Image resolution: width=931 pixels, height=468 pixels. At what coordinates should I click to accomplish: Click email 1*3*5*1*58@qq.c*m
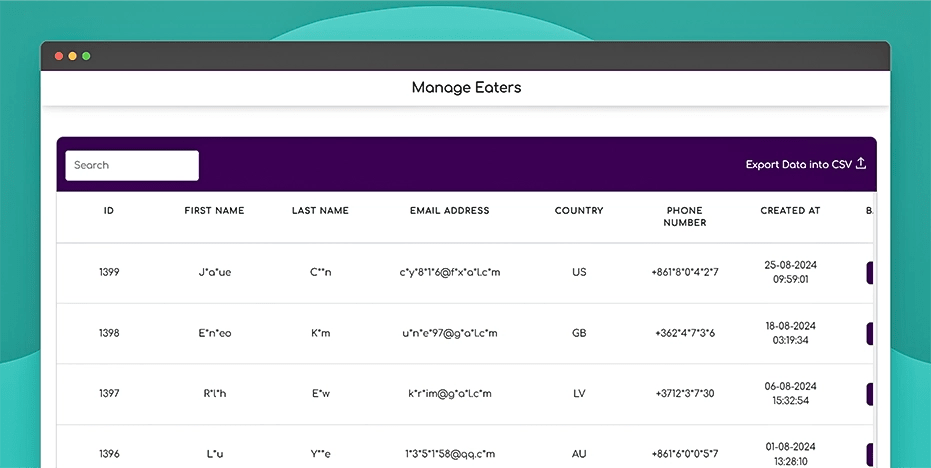click(x=450, y=454)
